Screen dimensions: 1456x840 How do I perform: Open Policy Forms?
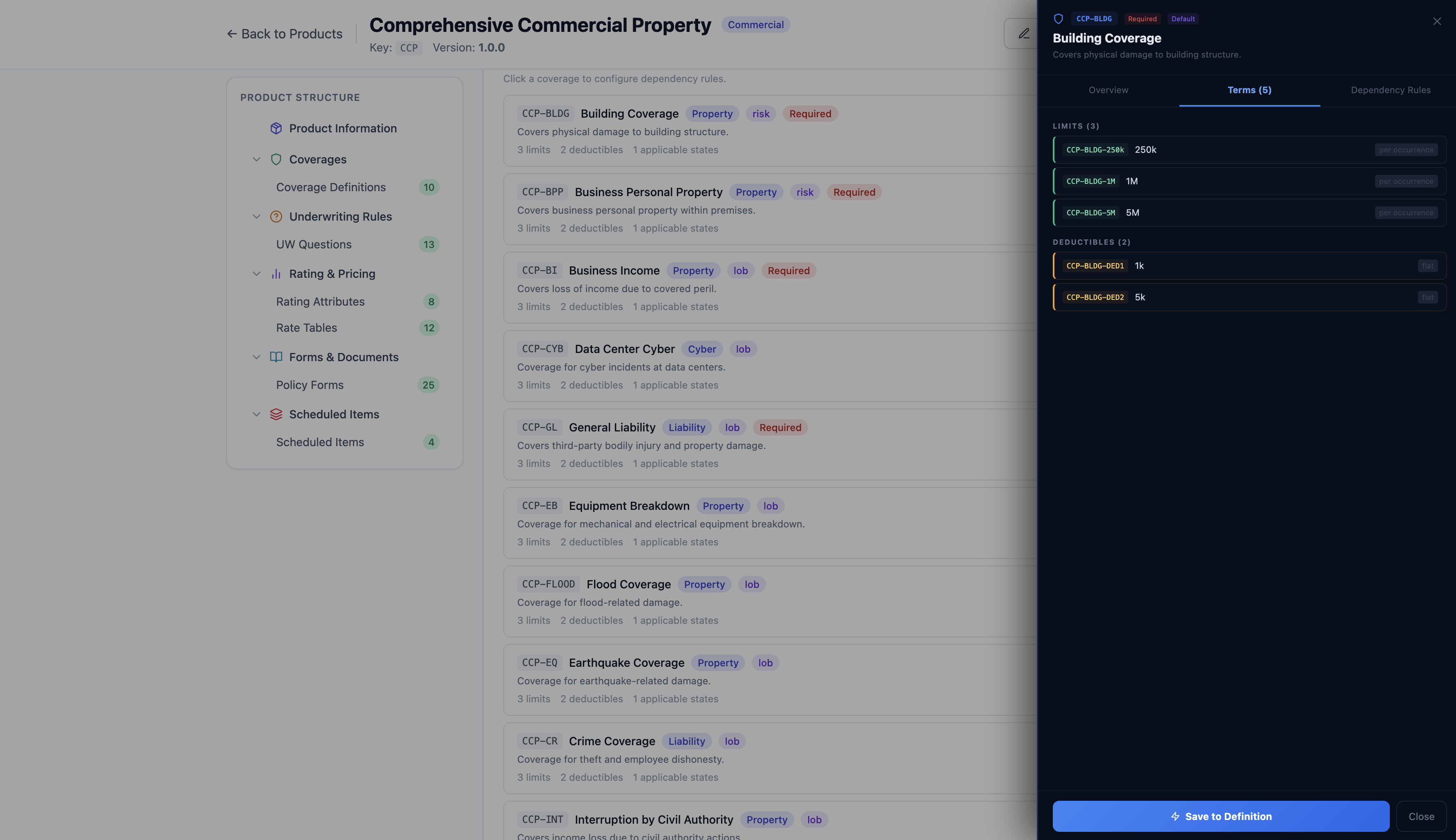[310, 384]
